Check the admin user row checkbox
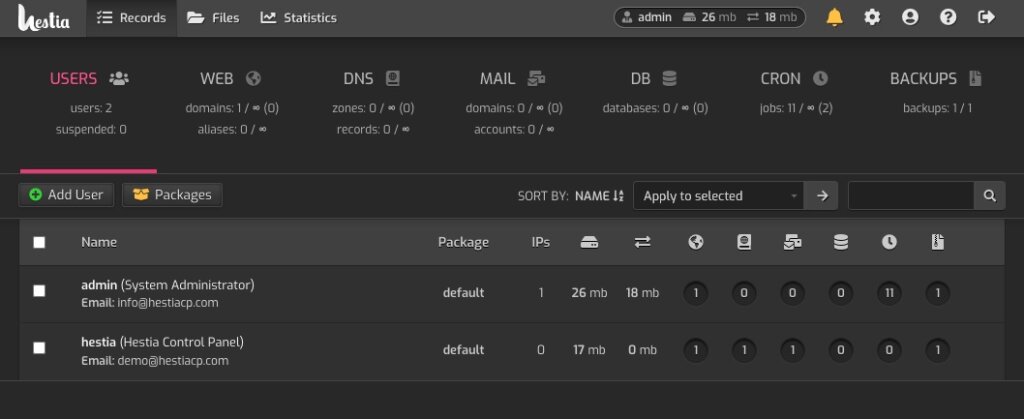The image size is (1024, 419). (x=39, y=291)
